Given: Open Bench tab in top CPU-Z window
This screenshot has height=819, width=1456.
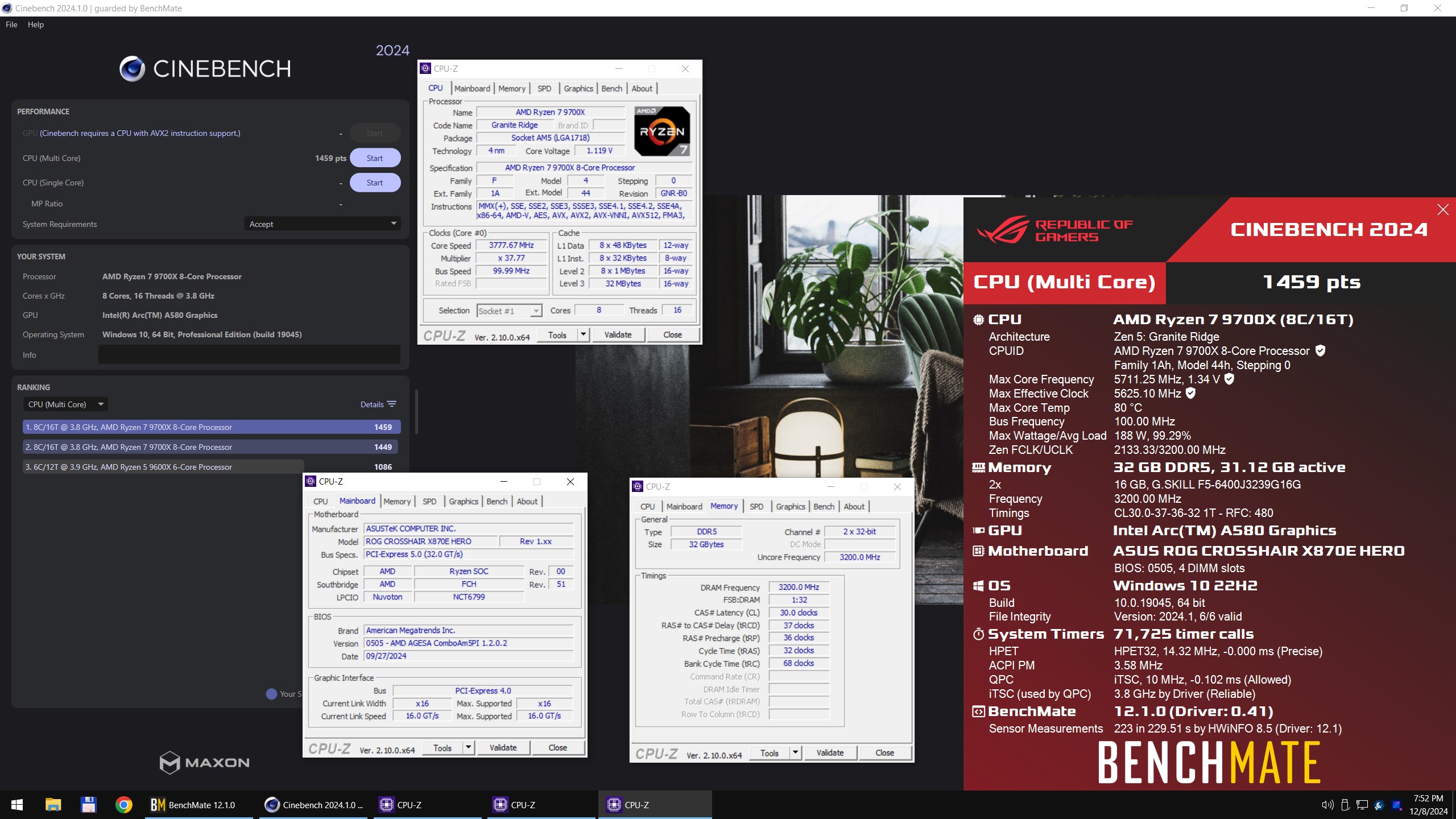Looking at the screenshot, I should 612,88.
